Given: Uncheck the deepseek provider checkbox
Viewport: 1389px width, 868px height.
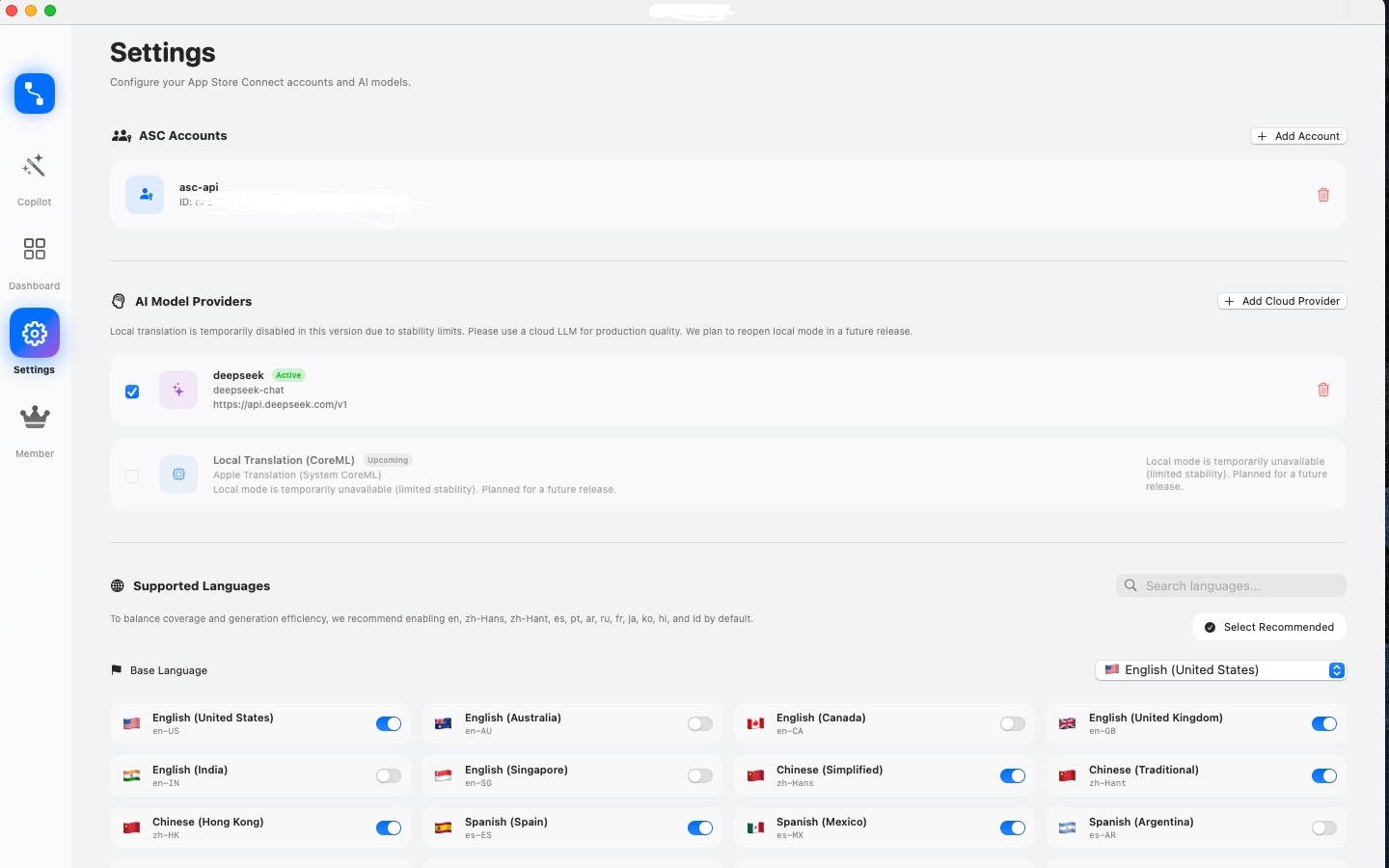Looking at the screenshot, I should click(132, 393).
